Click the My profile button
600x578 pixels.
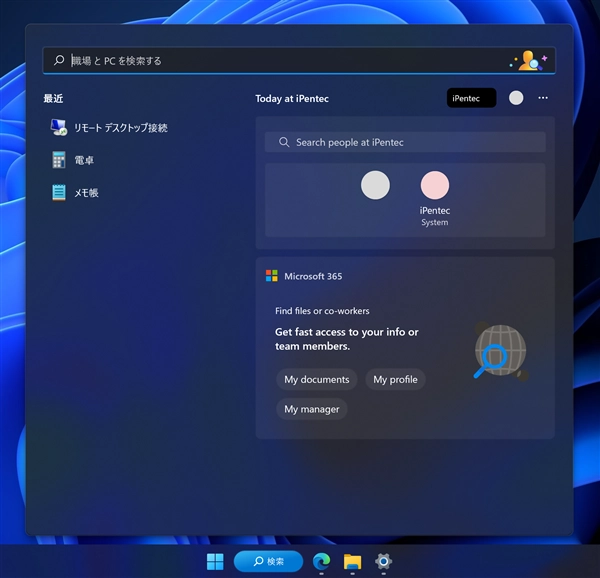(395, 379)
